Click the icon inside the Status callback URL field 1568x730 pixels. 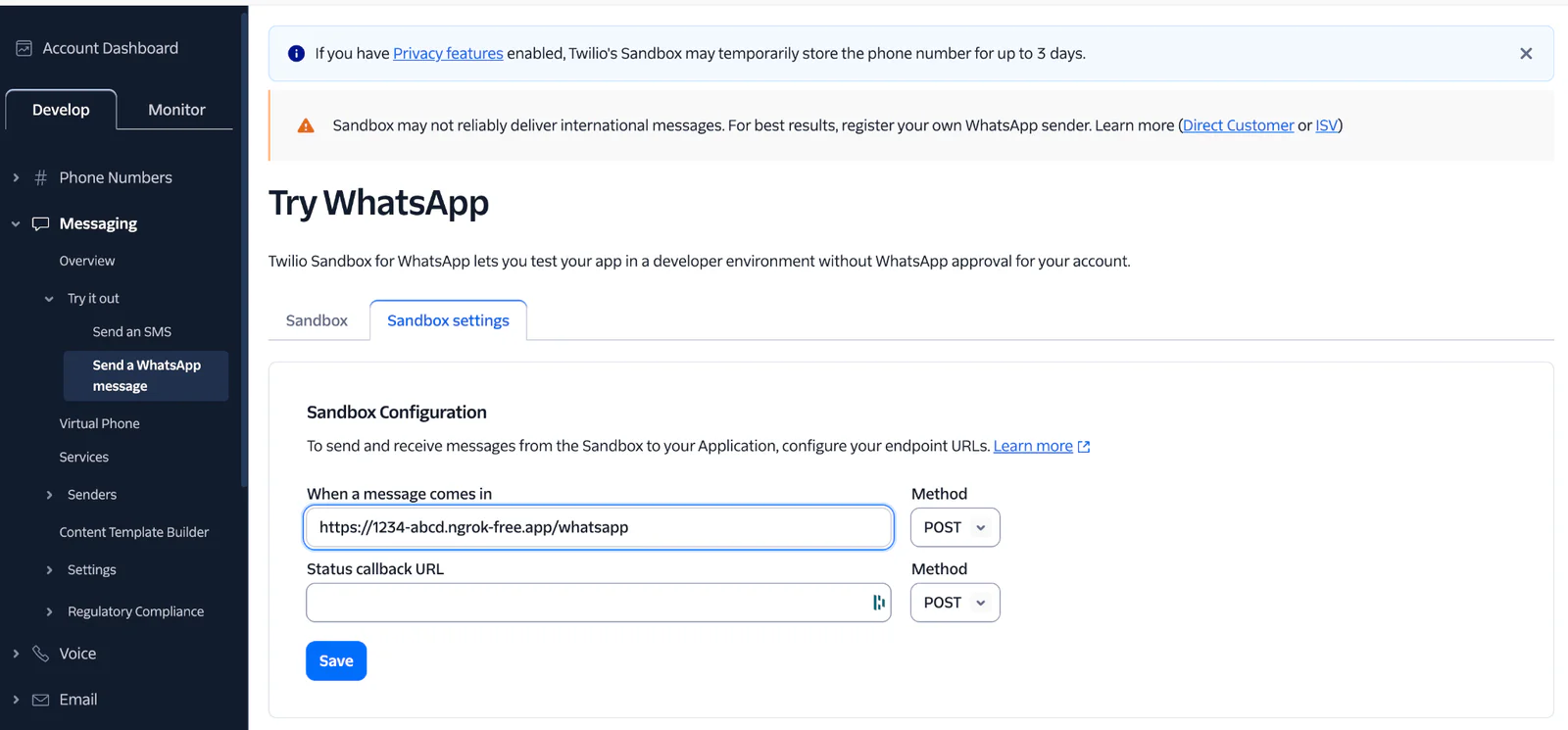pyautogui.click(x=879, y=603)
